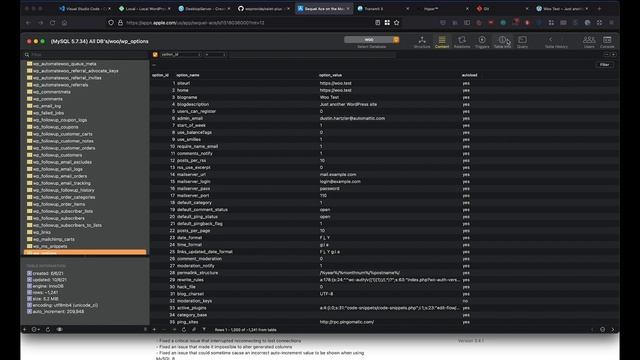Open the Table History back arrow
This screenshot has width=640, height=360.
[550, 40]
